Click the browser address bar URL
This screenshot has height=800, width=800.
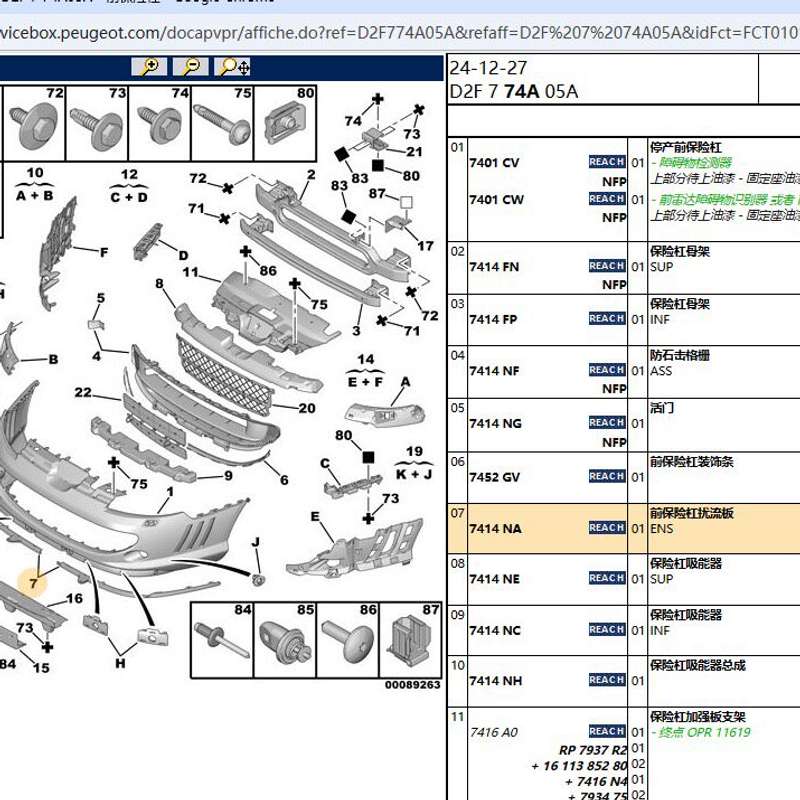[x=400, y=33]
